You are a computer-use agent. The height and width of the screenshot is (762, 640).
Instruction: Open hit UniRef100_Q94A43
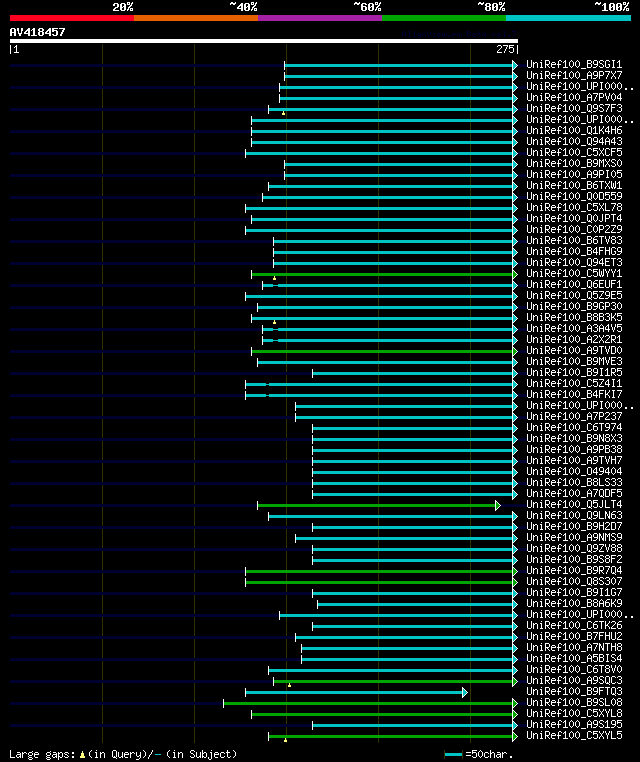pyautogui.click(x=574, y=141)
